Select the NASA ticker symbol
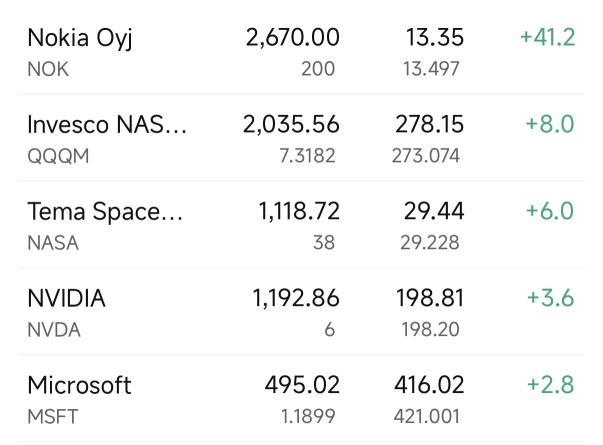 point(53,243)
